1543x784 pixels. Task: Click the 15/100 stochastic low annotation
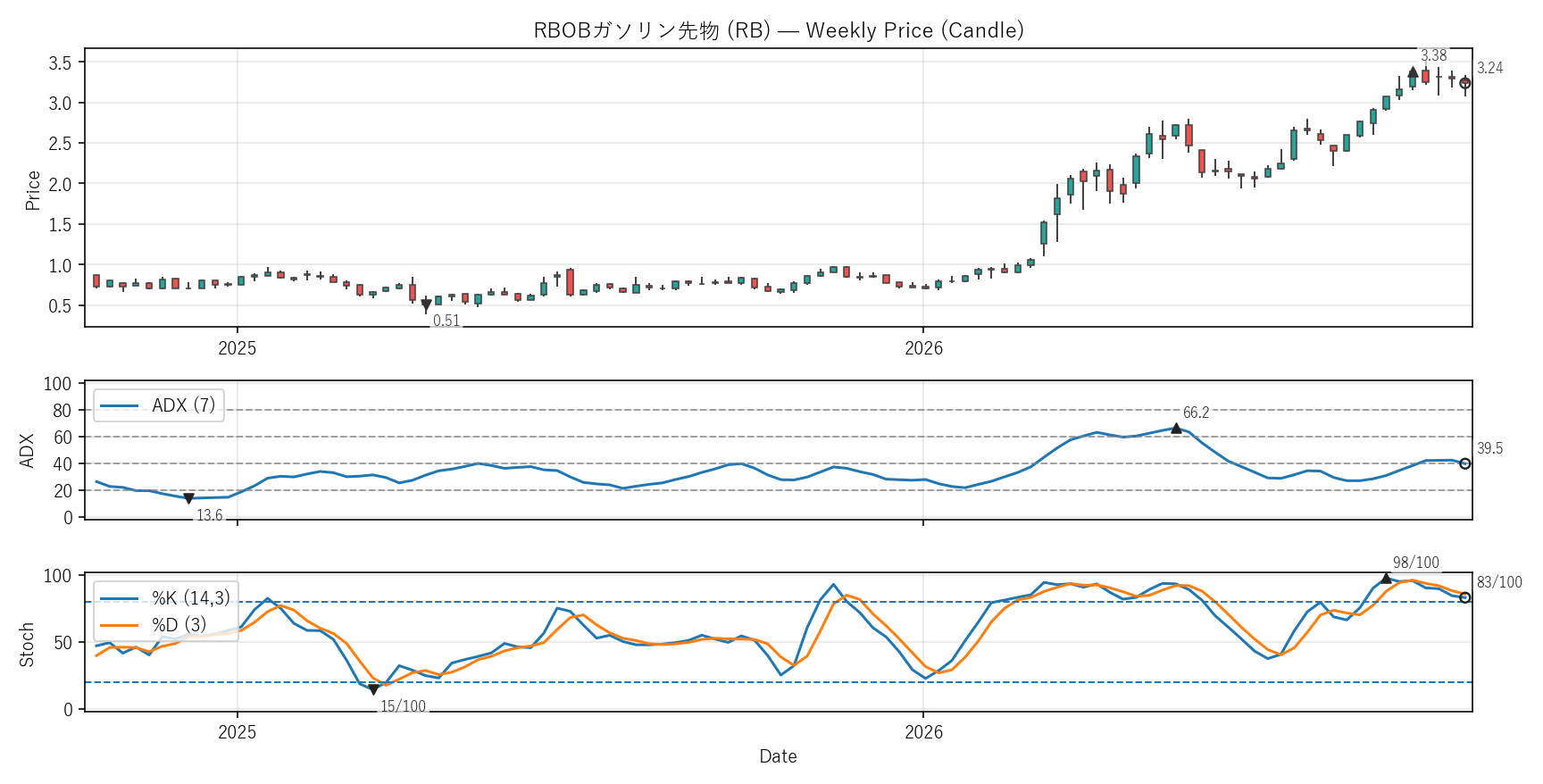click(404, 706)
